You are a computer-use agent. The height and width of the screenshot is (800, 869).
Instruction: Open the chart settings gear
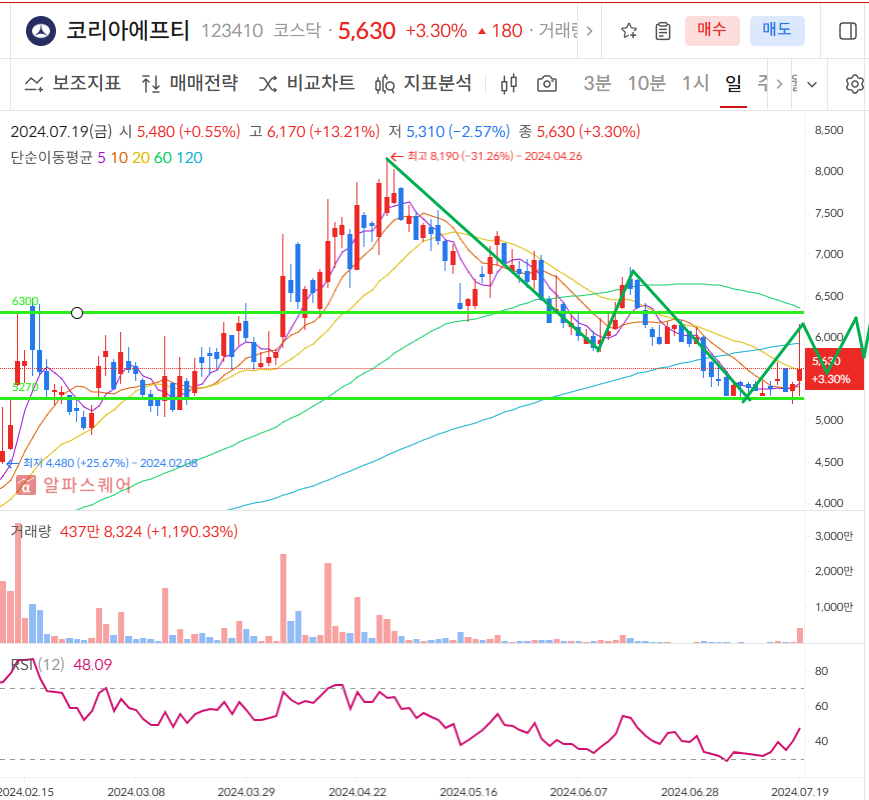coord(857,86)
